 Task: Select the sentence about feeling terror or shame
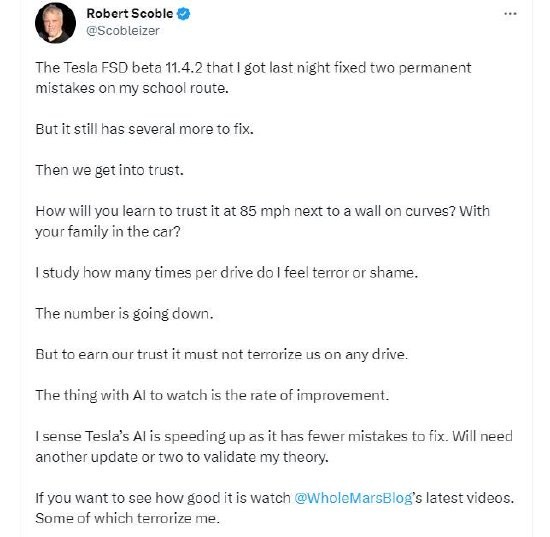tap(227, 273)
